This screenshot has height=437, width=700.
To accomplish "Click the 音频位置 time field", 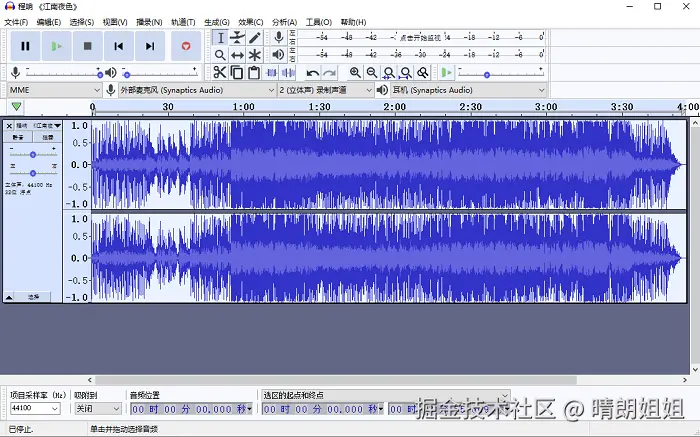I will [x=192, y=409].
